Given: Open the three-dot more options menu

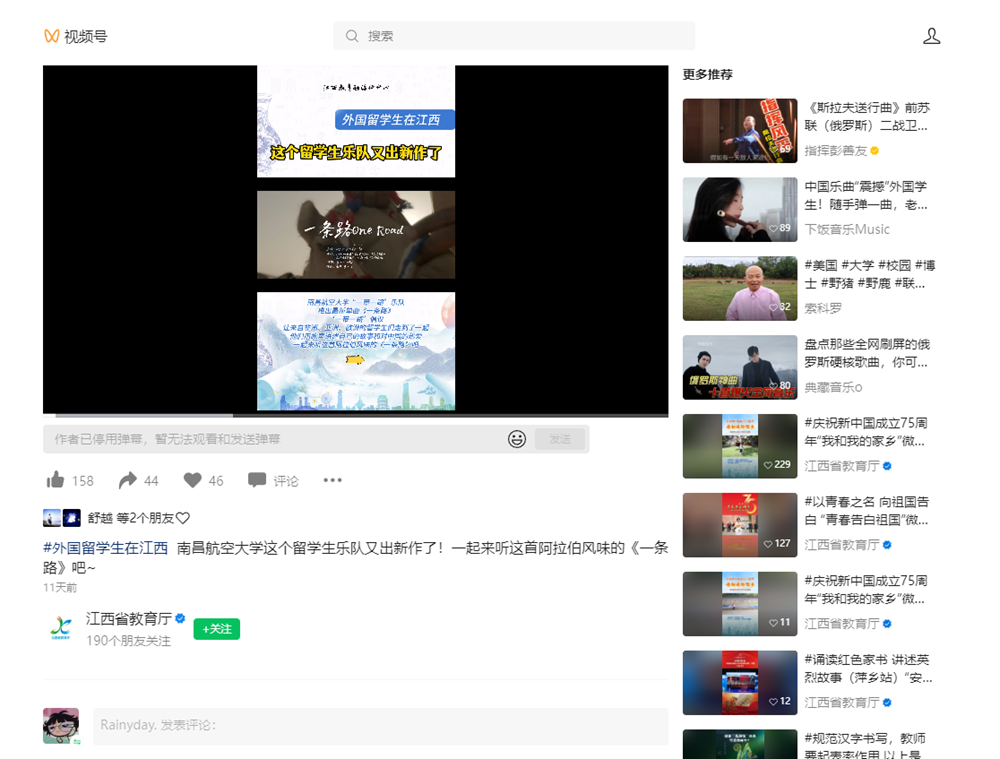Looking at the screenshot, I should click(x=333, y=480).
